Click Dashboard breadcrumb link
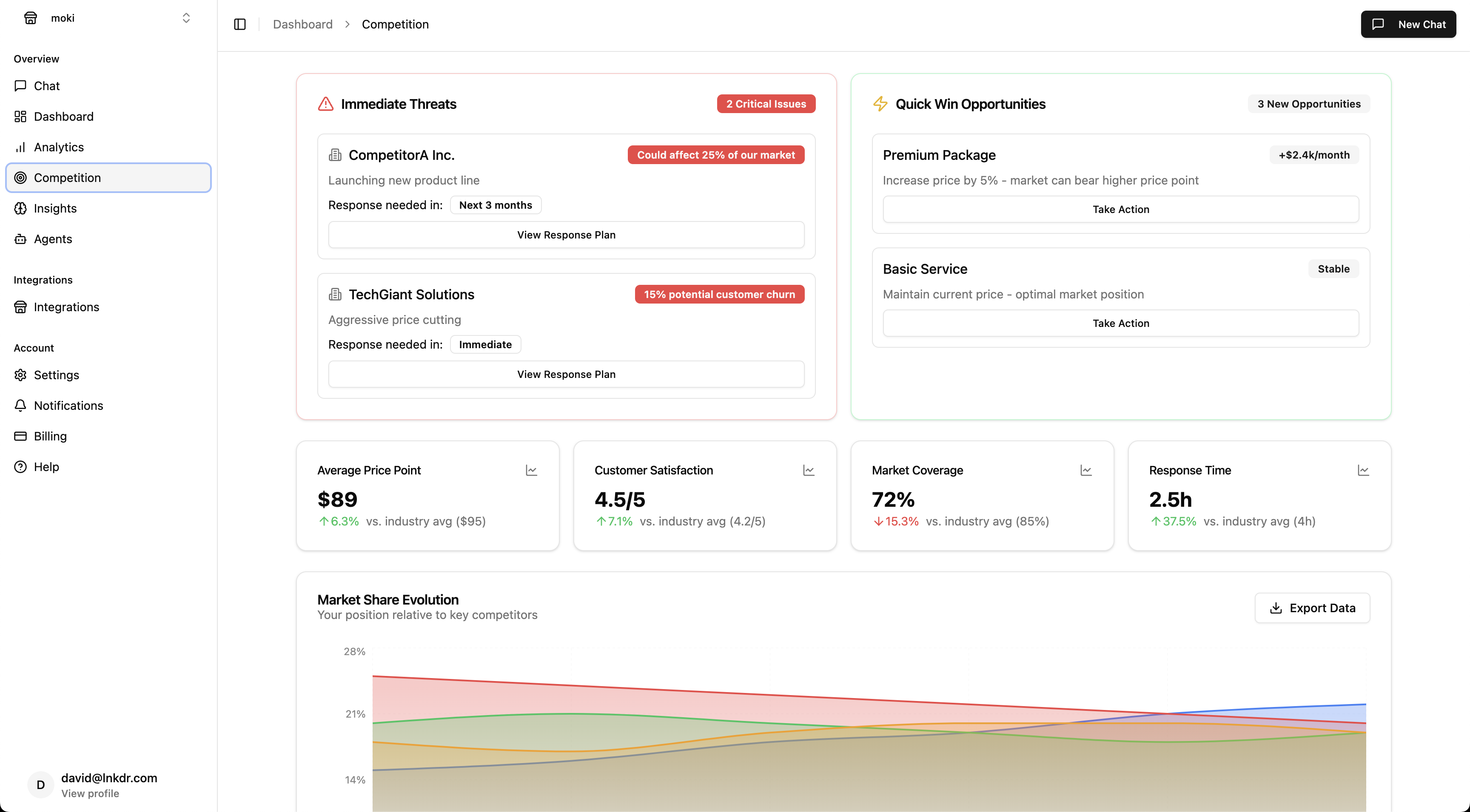1470x812 pixels. [x=302, y=24]
